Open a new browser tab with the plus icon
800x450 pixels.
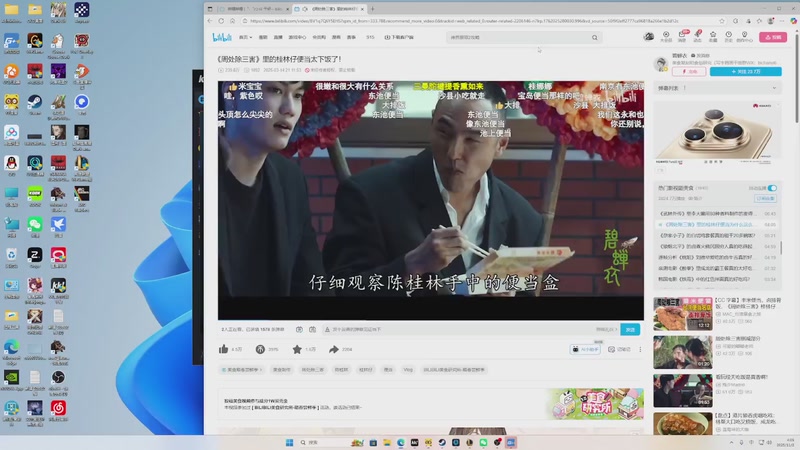372,9
